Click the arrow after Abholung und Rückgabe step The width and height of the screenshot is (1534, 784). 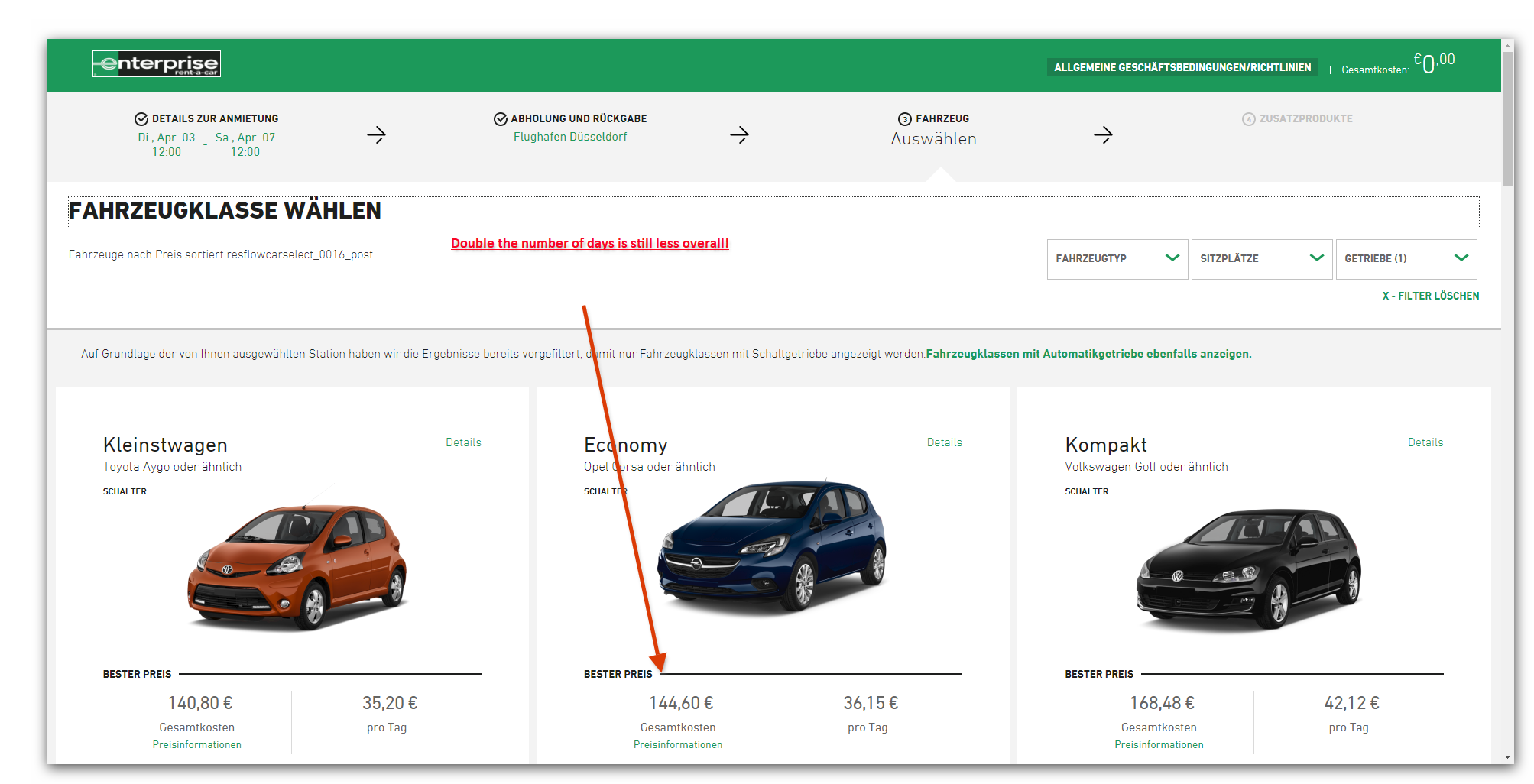739,135
